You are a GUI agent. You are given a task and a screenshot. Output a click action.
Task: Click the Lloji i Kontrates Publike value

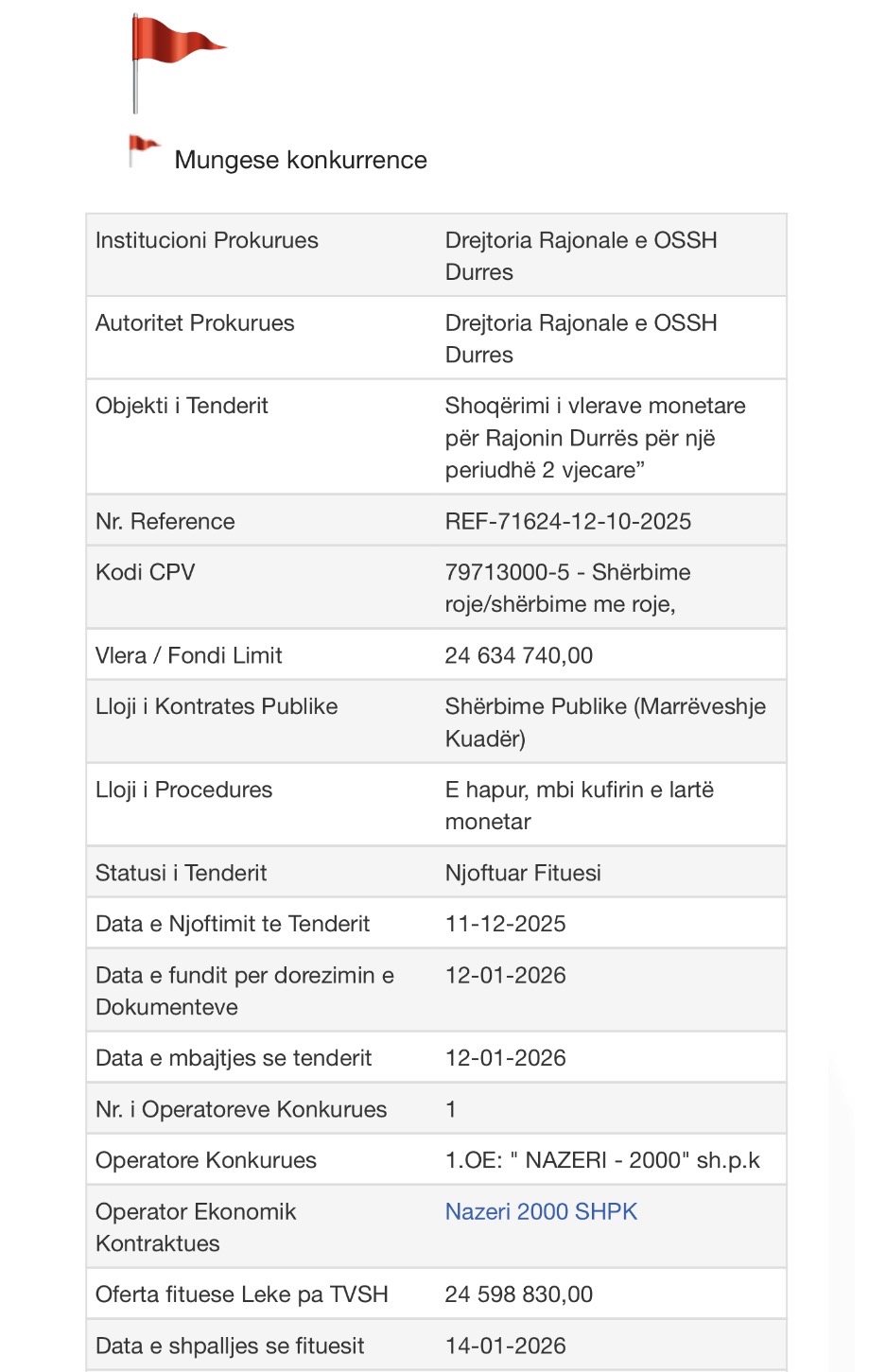coord(604,721)
